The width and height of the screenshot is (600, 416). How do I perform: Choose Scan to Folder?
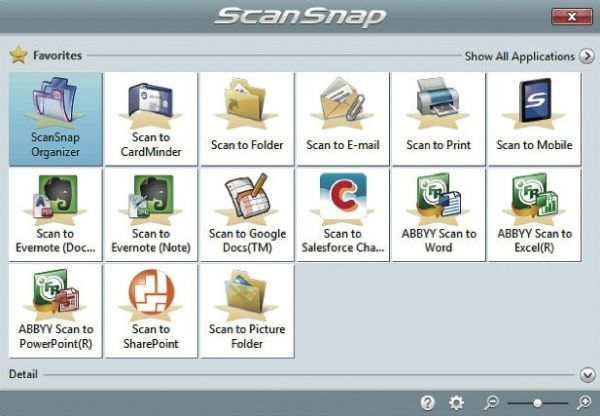coord(247,119)
